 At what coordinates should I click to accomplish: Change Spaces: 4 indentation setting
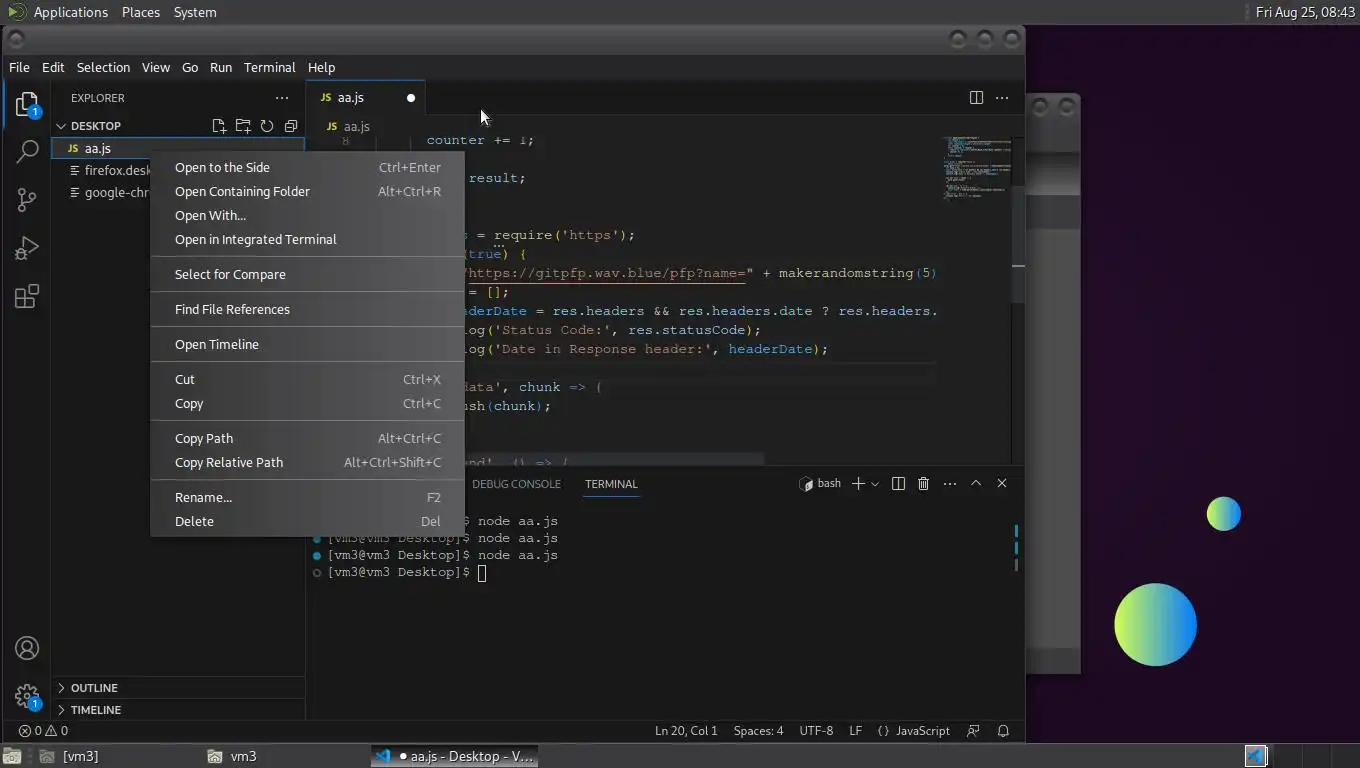tap(759, 731)
